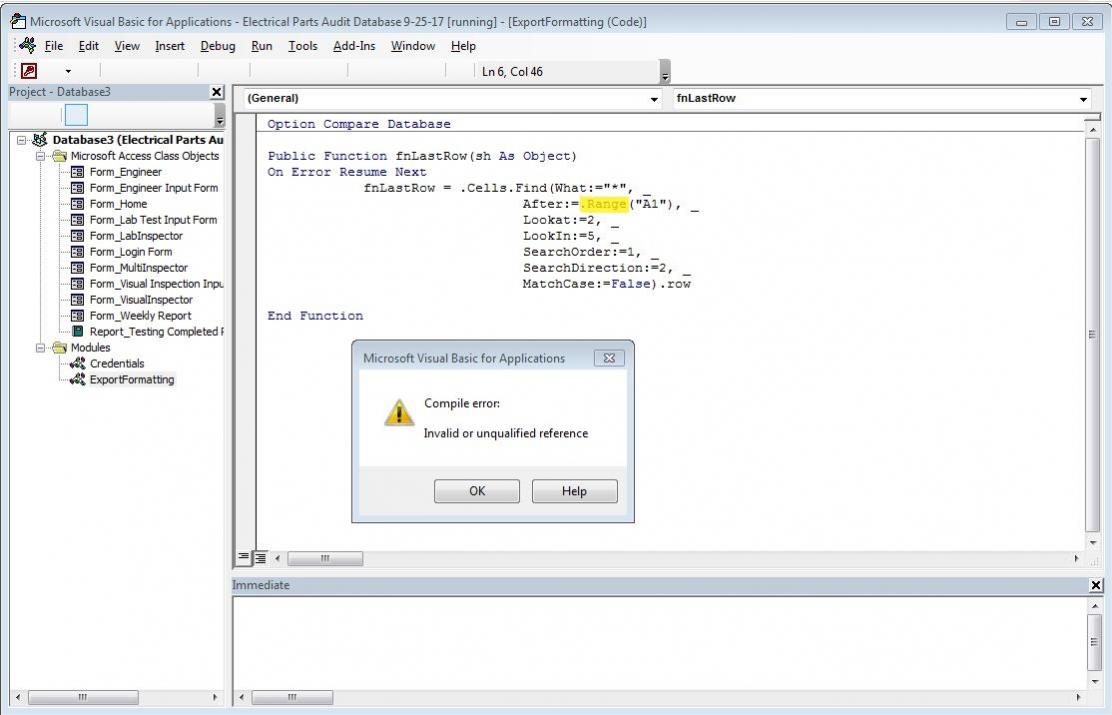The width and height of the screenshot is (1112, 715).
Task: Click OK in the compile error dialog
Action: pos(477,491)
